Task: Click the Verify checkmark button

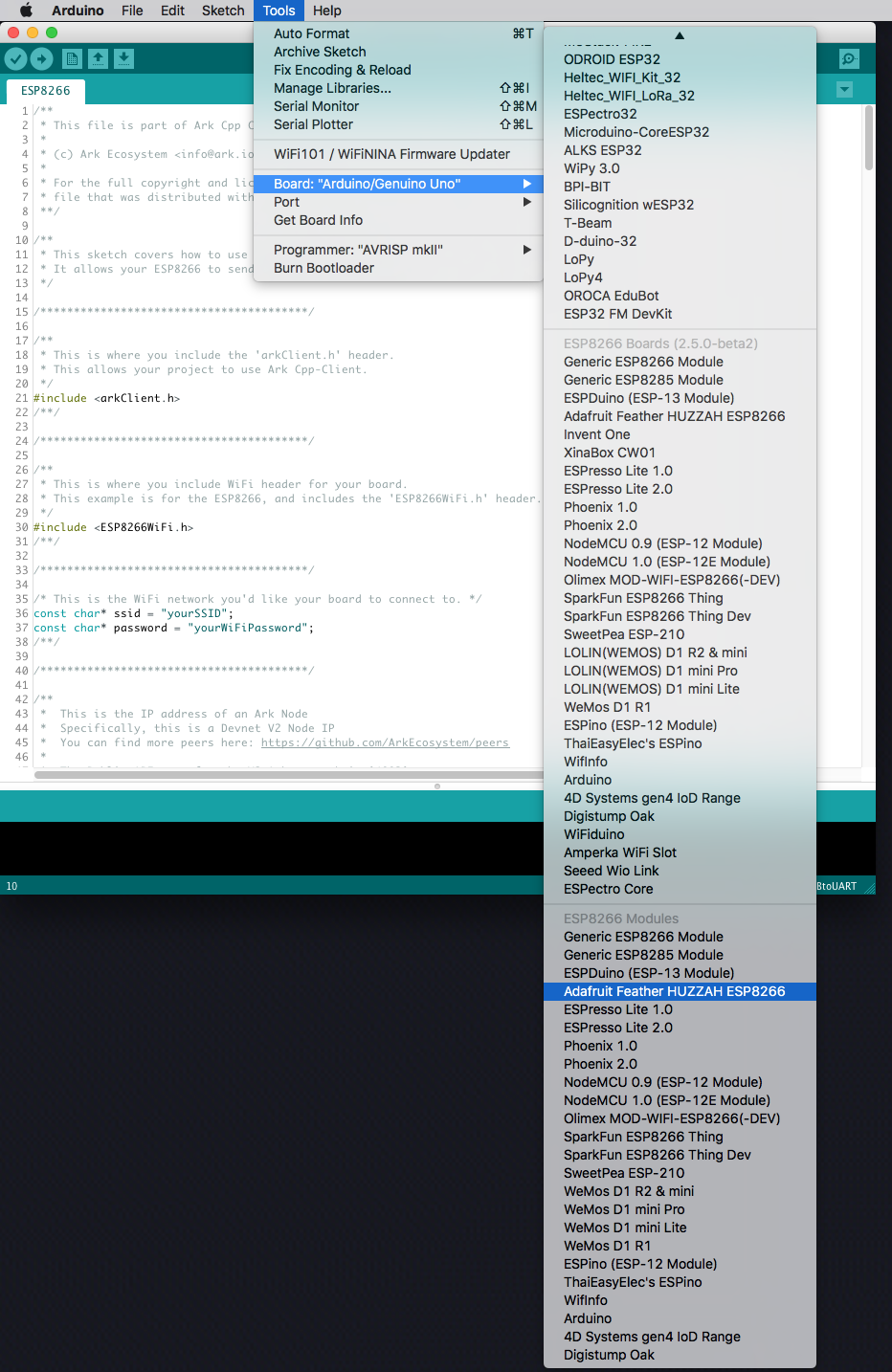Action: coord(15,59)
